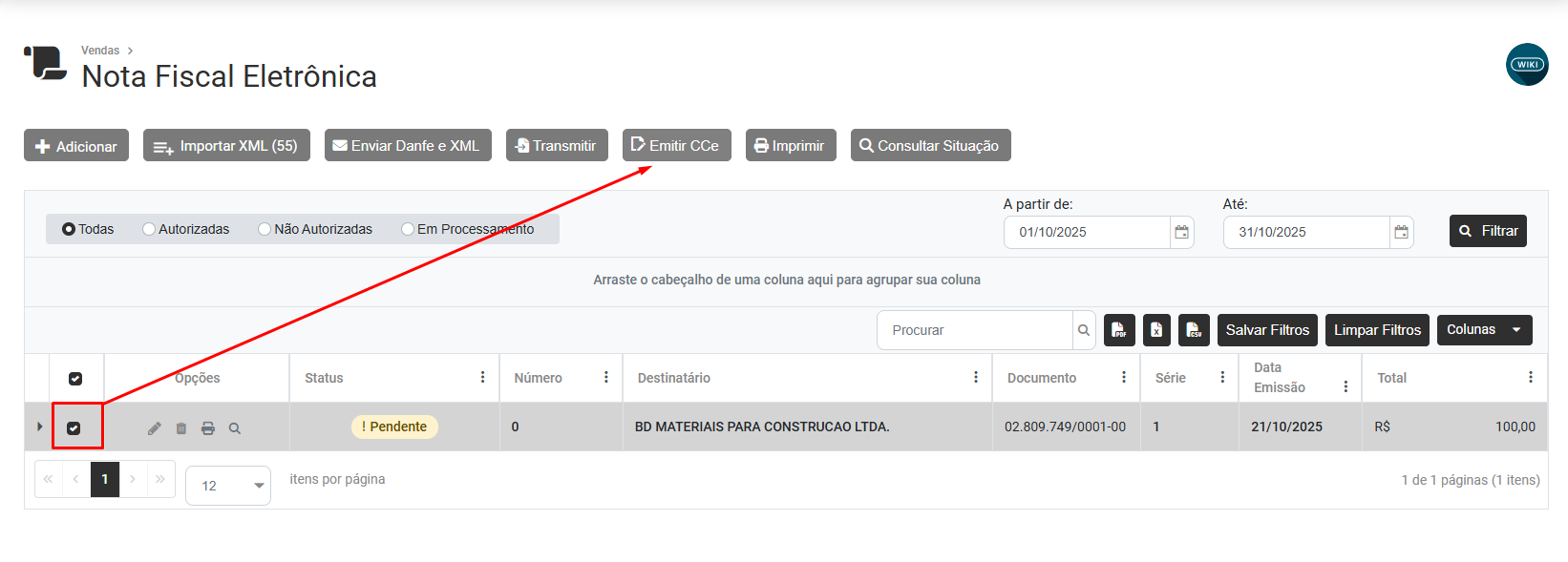
Task: Click document number 02.809.749/0001-00
Action: pos(1065,427)
